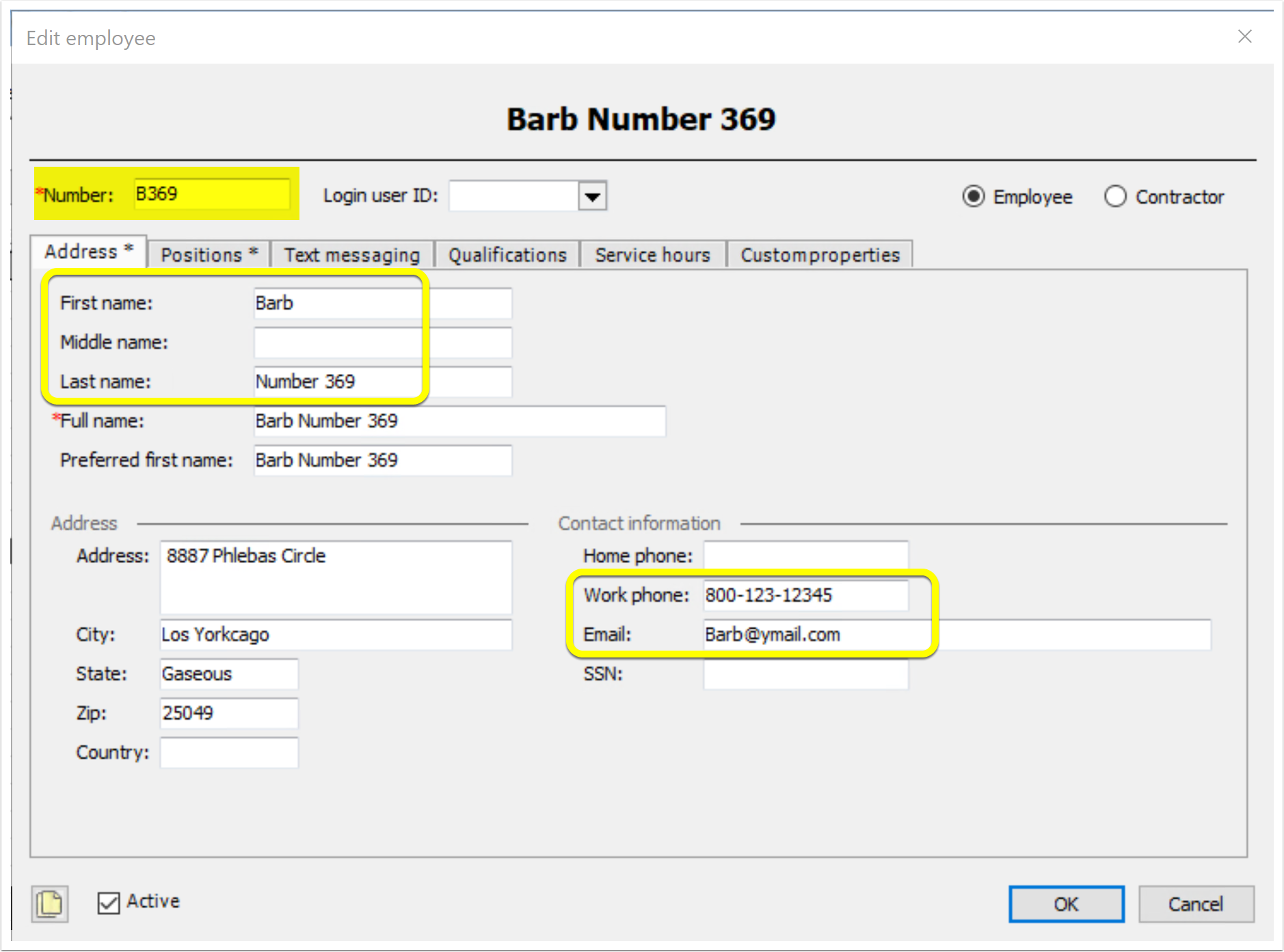Click the Contact information section label
1284x952 pixels.
[639, 523]
